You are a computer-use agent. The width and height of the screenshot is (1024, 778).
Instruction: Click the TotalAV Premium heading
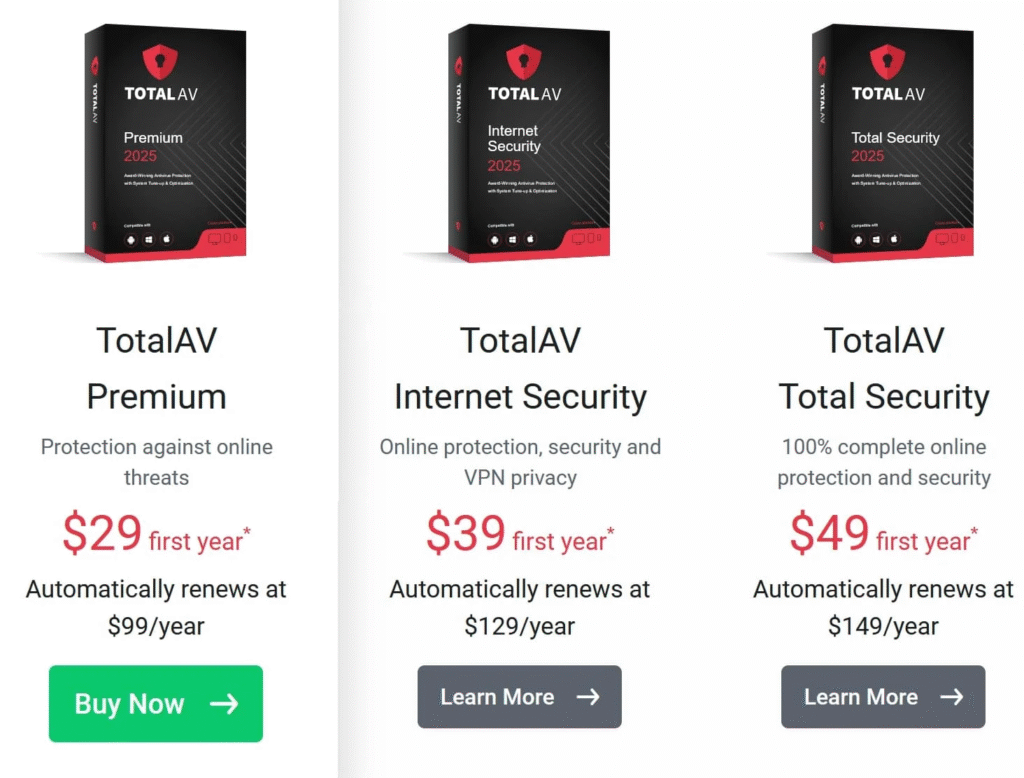click(x=156, y=368)
